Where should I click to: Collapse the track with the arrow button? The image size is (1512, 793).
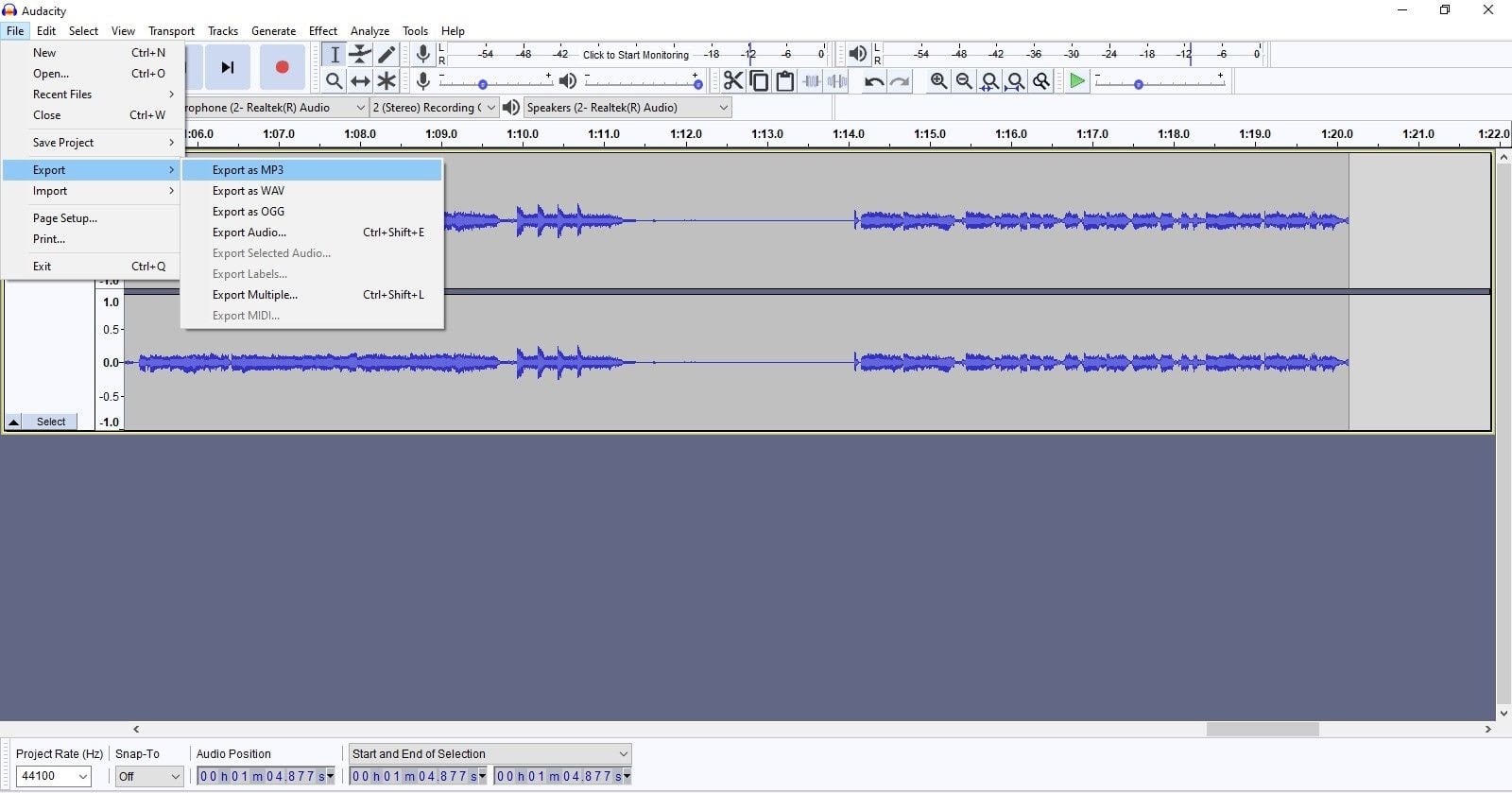pos(14,422)
